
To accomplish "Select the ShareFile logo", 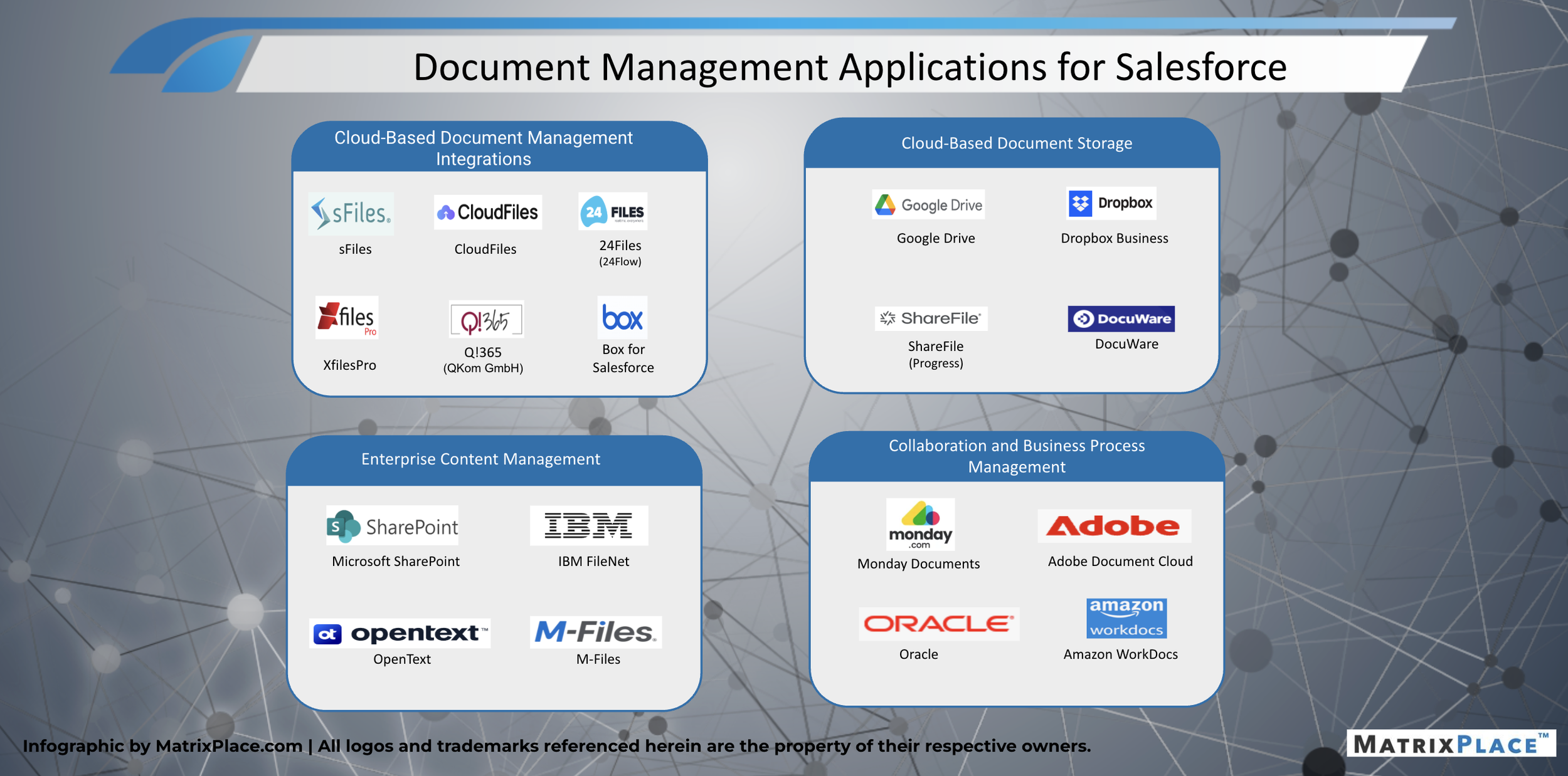I will tap(931, 318).
